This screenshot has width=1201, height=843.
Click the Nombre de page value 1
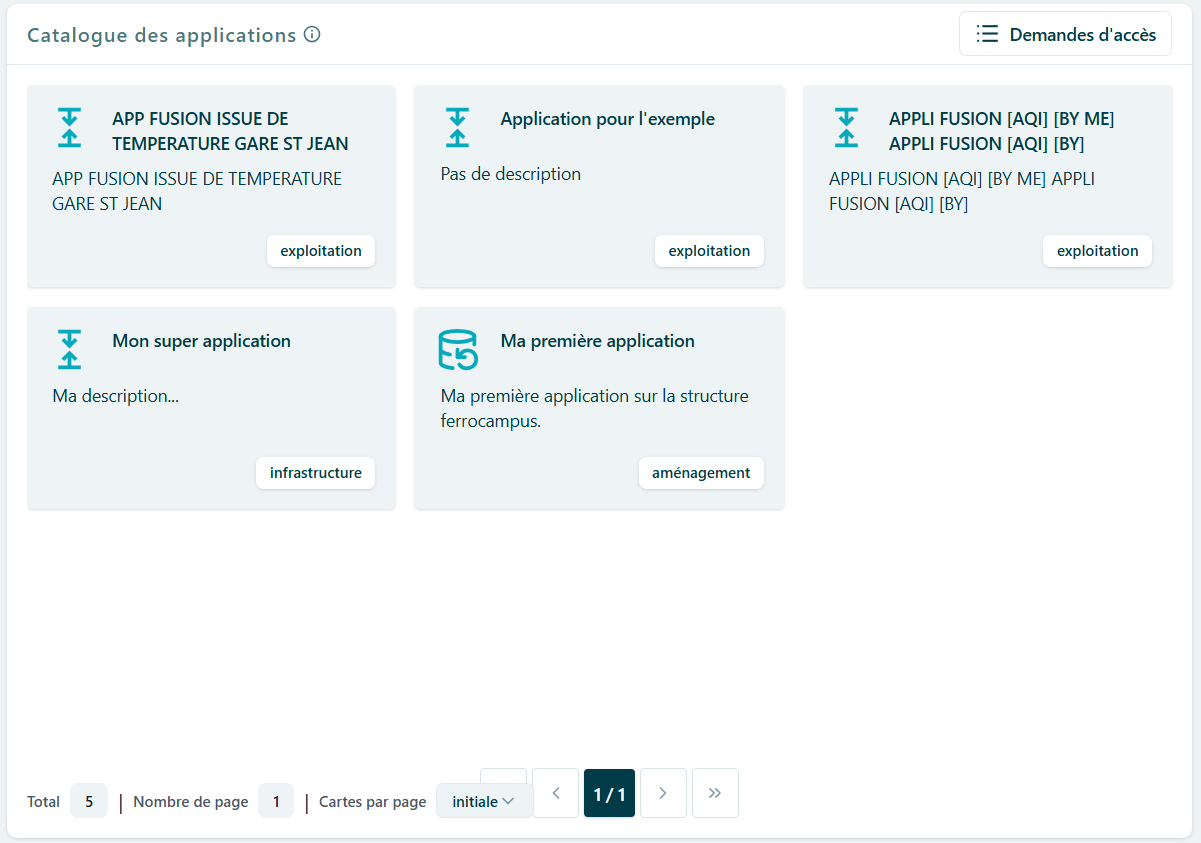pos(276,801)
